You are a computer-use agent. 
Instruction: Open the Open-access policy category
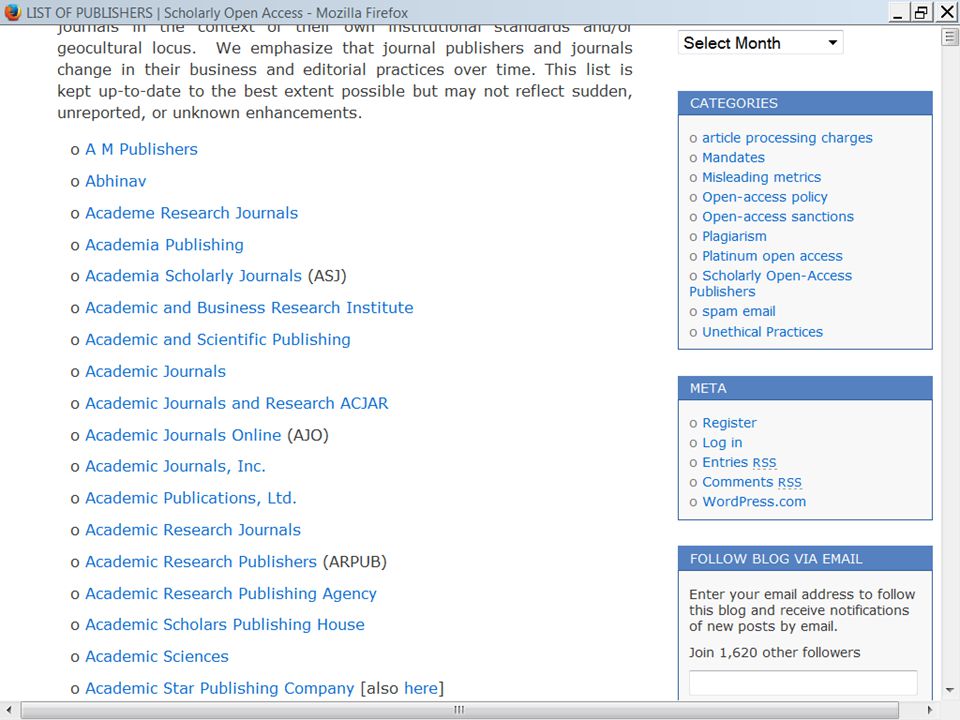[x=765, y=197]
